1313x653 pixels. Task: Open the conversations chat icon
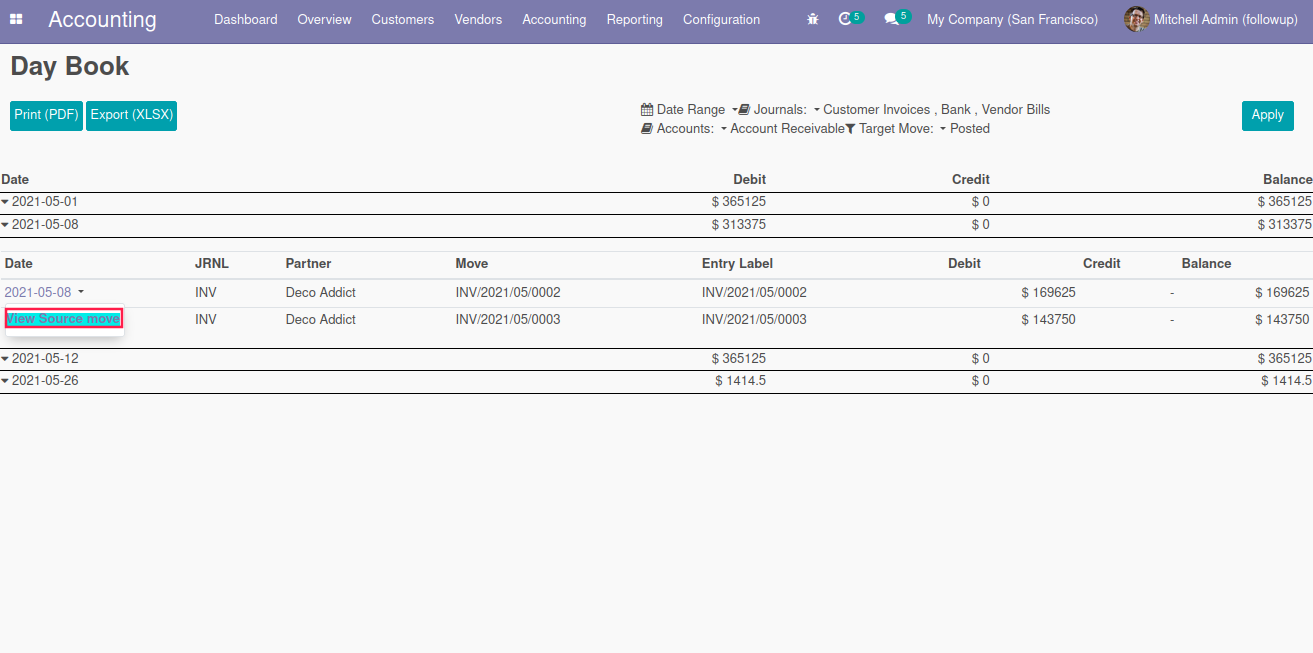tap(892, 19)
